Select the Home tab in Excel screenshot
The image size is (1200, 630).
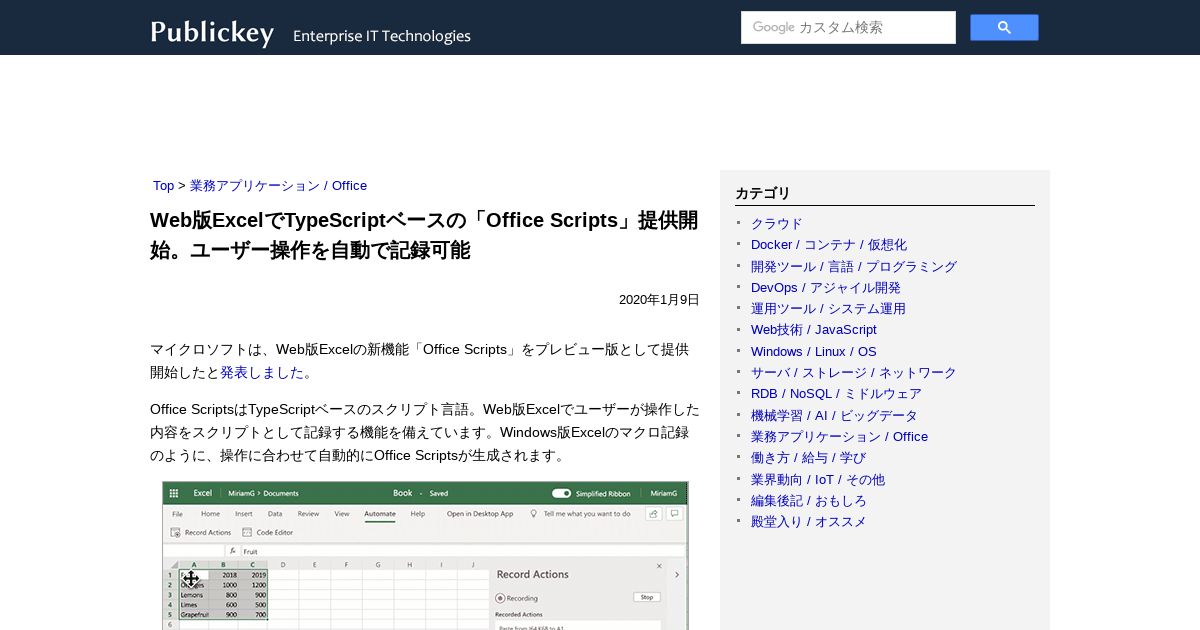(x=210, y=514)
